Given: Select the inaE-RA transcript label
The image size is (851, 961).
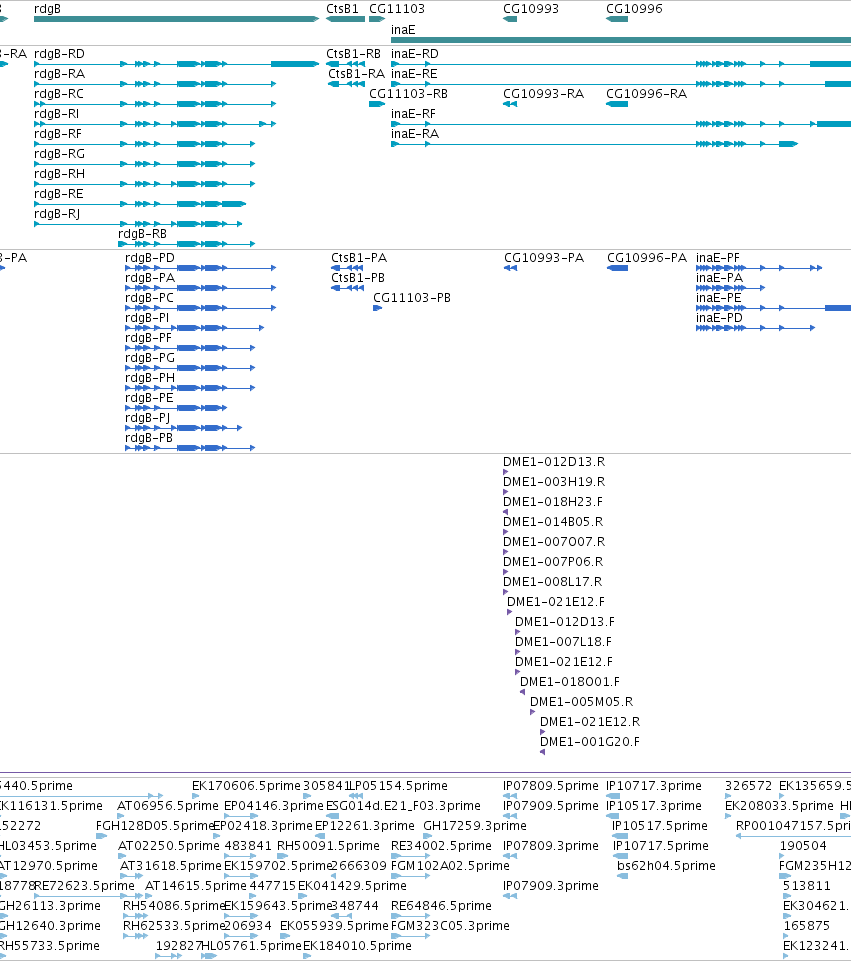Looking at the screenshot, I should click(415, 134).
